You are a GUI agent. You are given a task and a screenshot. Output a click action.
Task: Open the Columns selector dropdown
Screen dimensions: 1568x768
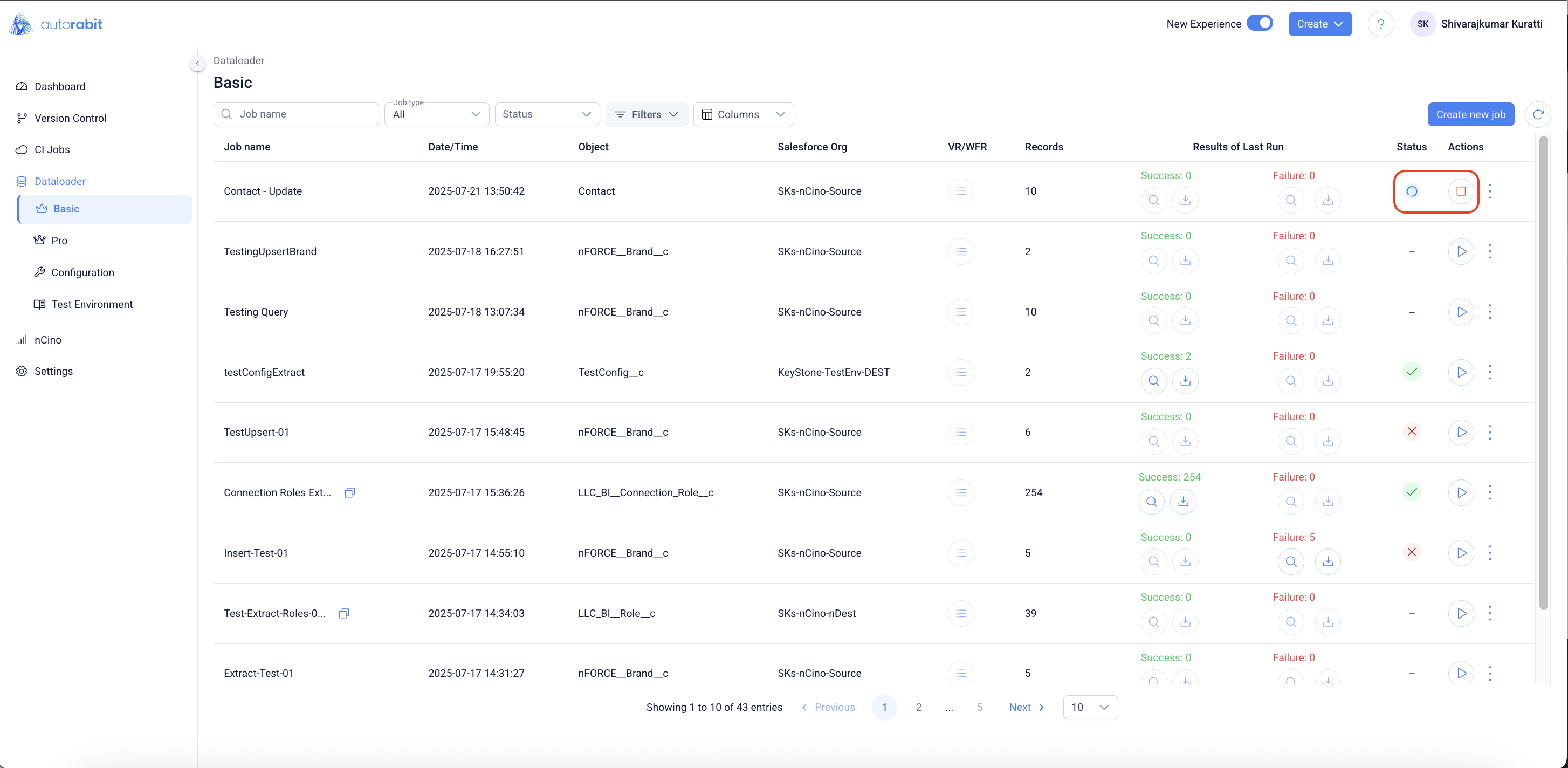pos(742,114)
